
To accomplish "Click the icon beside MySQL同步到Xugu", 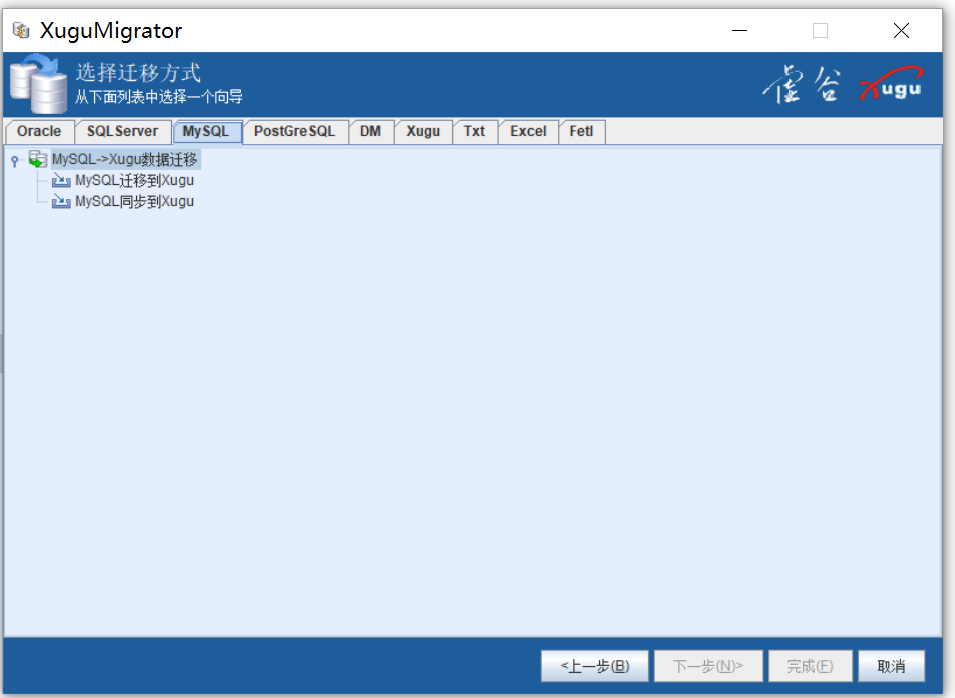I will click(x=61, y=201).
